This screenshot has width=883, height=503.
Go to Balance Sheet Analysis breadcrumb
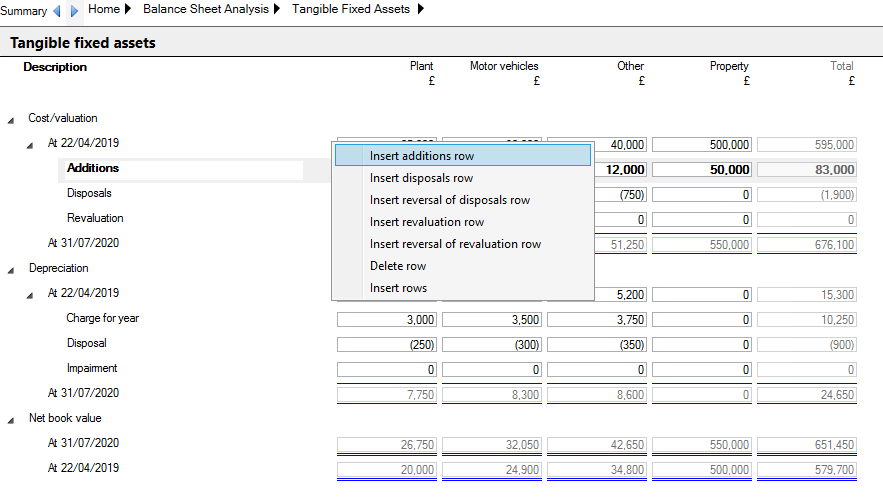[x=206, y=9]
